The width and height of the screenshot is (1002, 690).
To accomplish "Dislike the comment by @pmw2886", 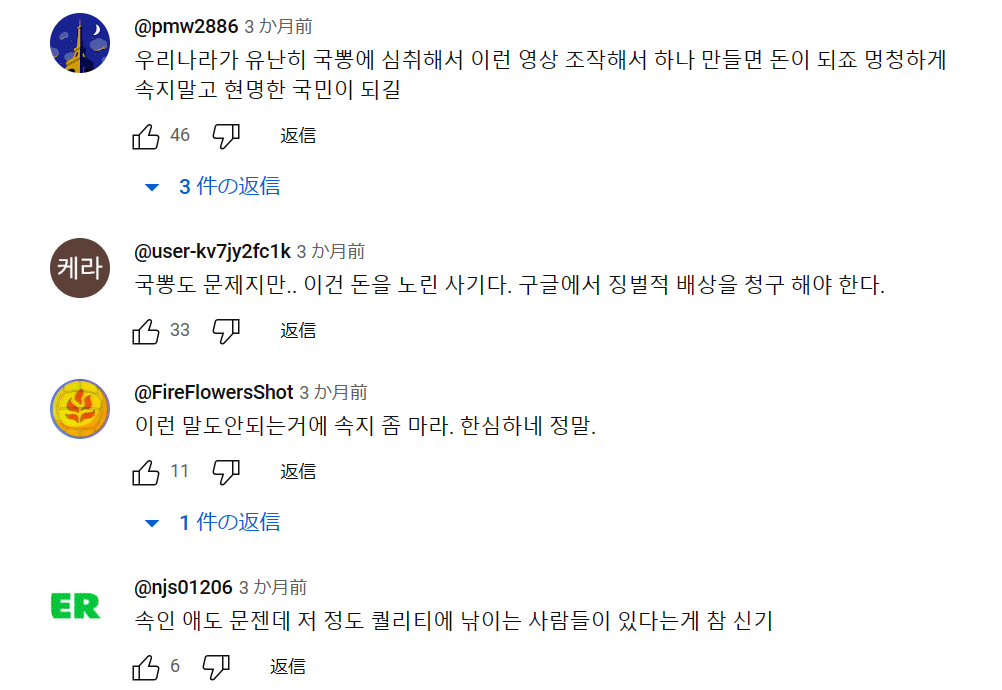I will pos(226,136).
